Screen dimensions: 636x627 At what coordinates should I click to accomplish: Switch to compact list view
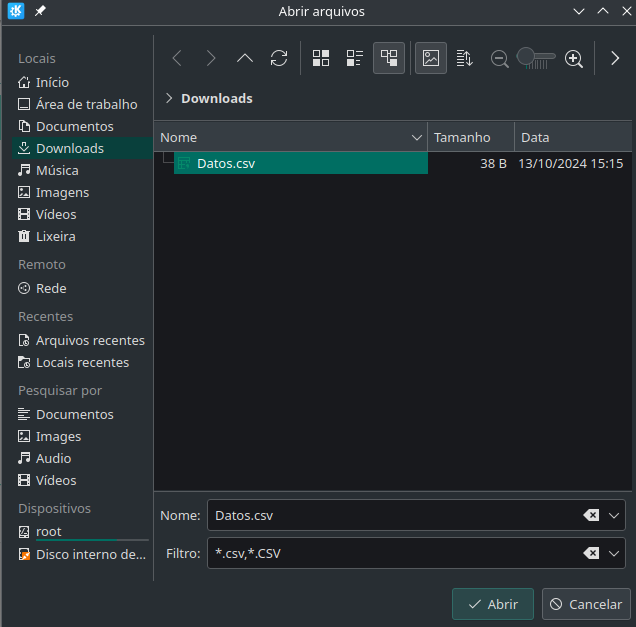354,58
